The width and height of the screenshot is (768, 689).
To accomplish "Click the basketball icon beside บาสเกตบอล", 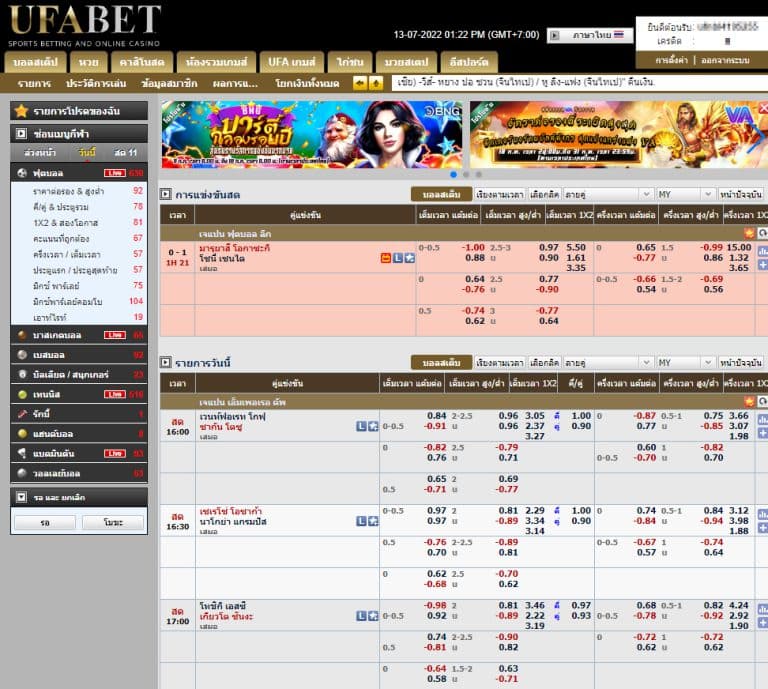I will click(22, 335).
